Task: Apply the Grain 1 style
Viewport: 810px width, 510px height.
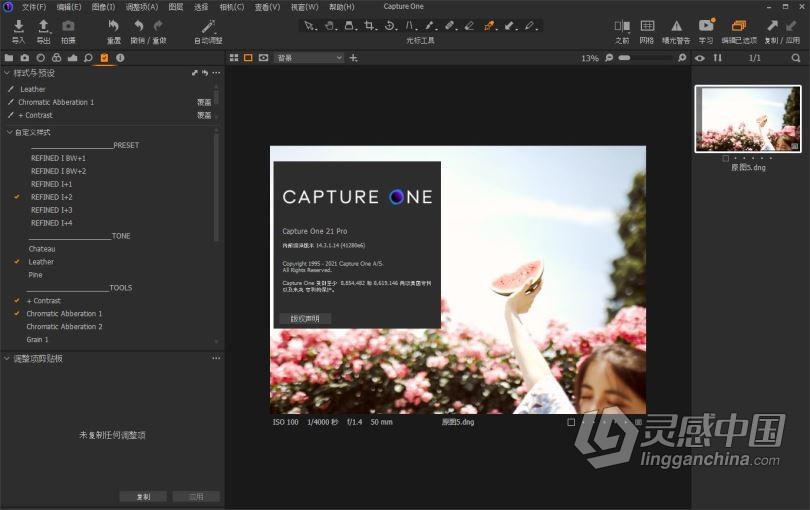Action: [x=37, y=339]
